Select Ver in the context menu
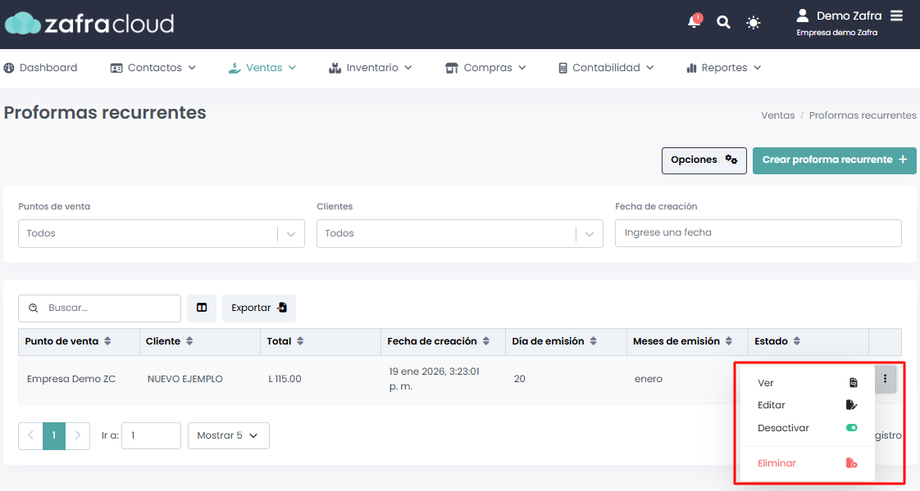Image resolution: width=920 pixels, height=491 pixels. point(807,383)
